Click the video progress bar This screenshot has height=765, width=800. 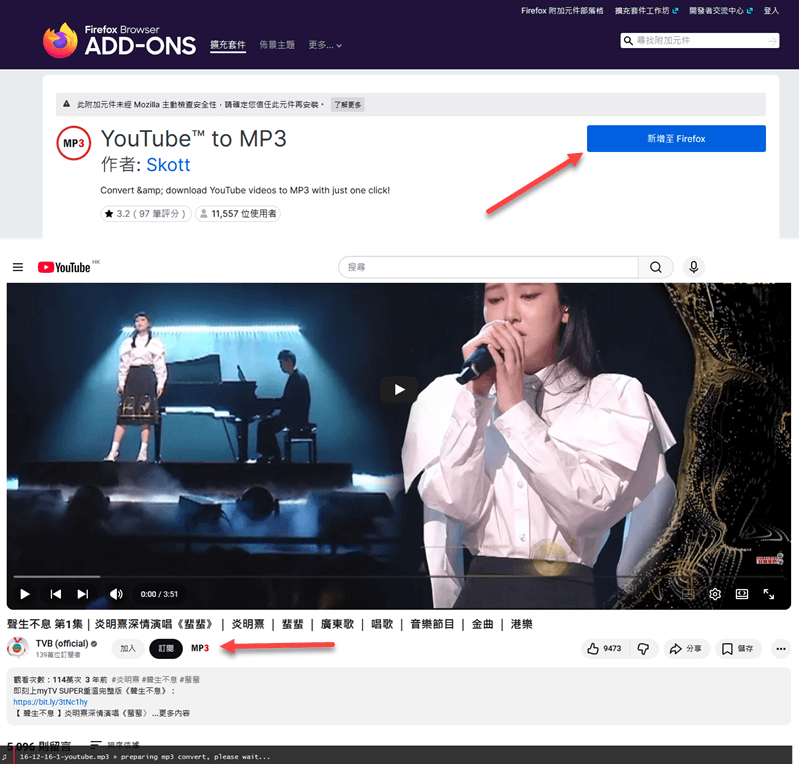click(x=398, y=577)
